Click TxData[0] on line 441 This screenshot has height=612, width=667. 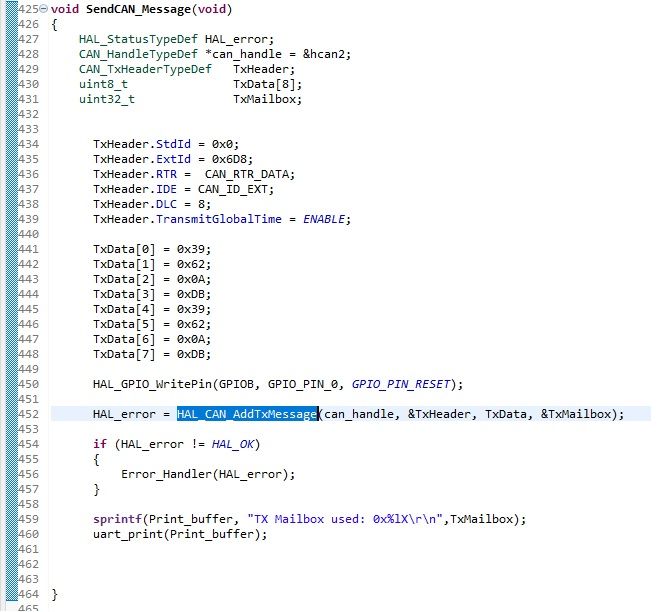[124, 249]
